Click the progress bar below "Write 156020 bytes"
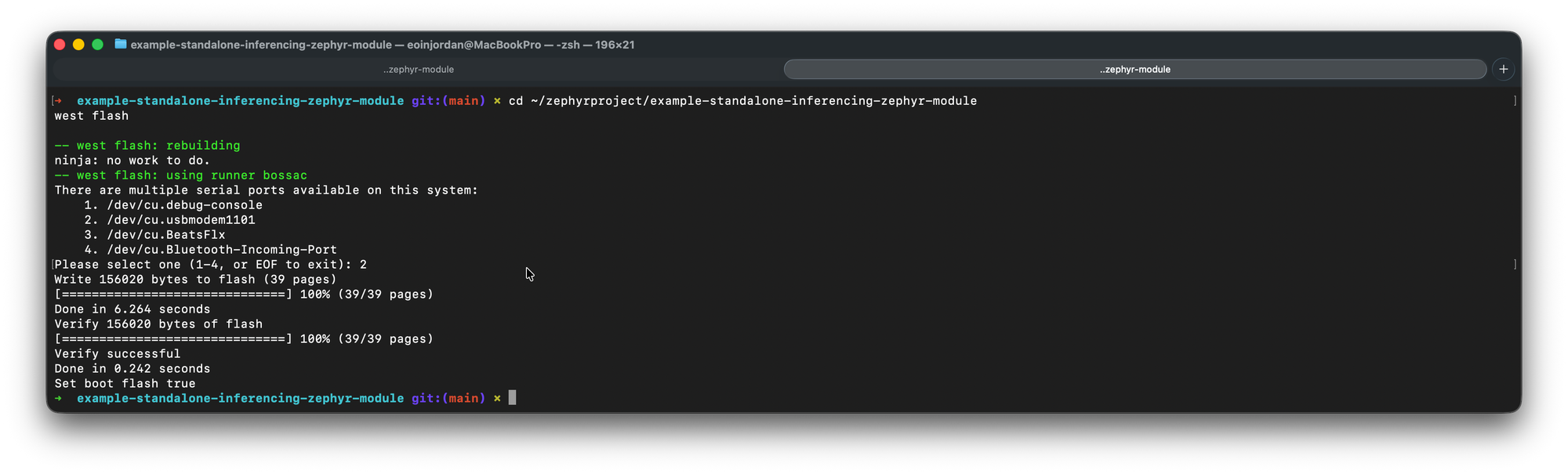The image size is (1568, 474). point(173,295)
